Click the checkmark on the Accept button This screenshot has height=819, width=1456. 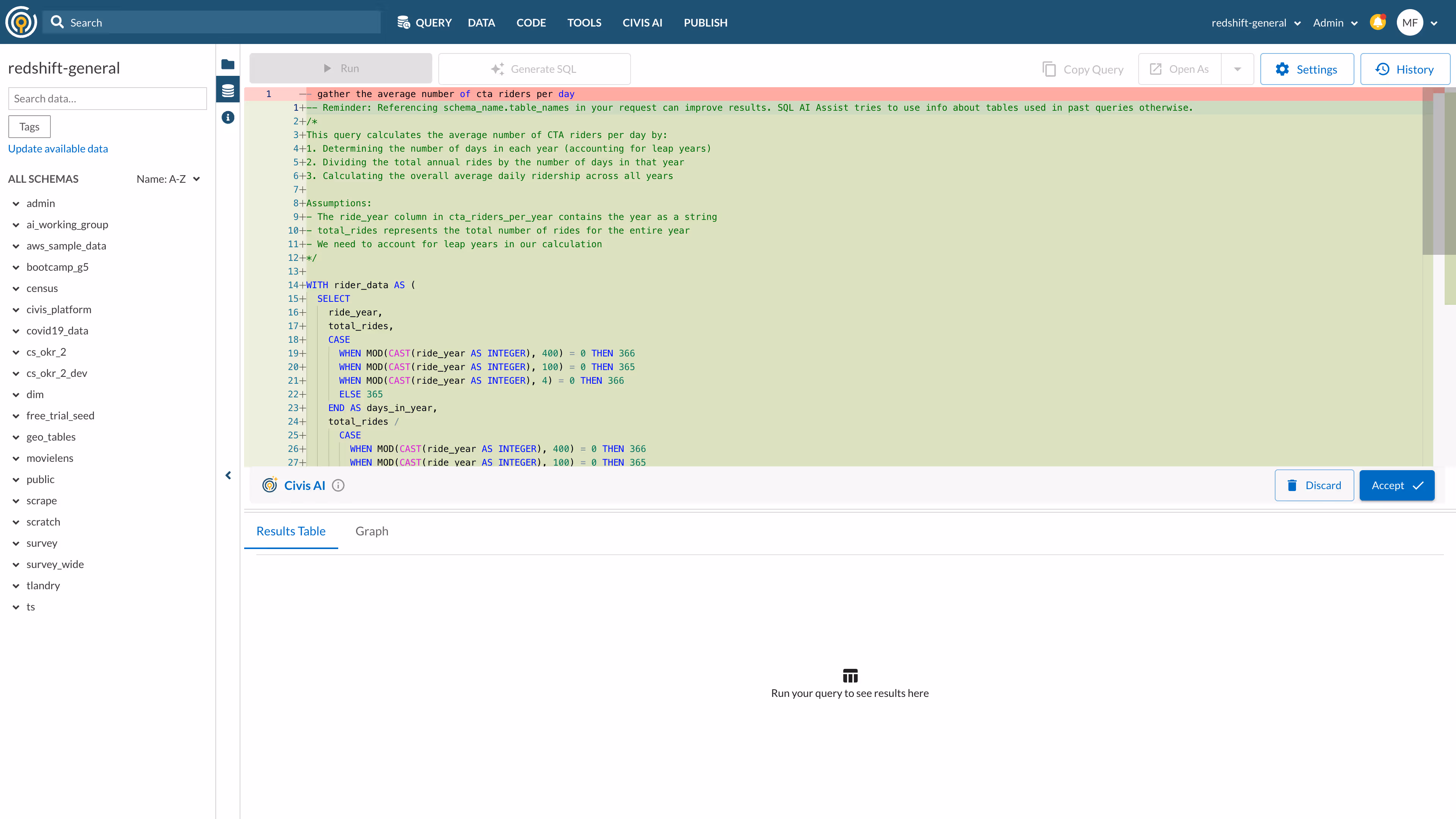tap(1418, 485)
